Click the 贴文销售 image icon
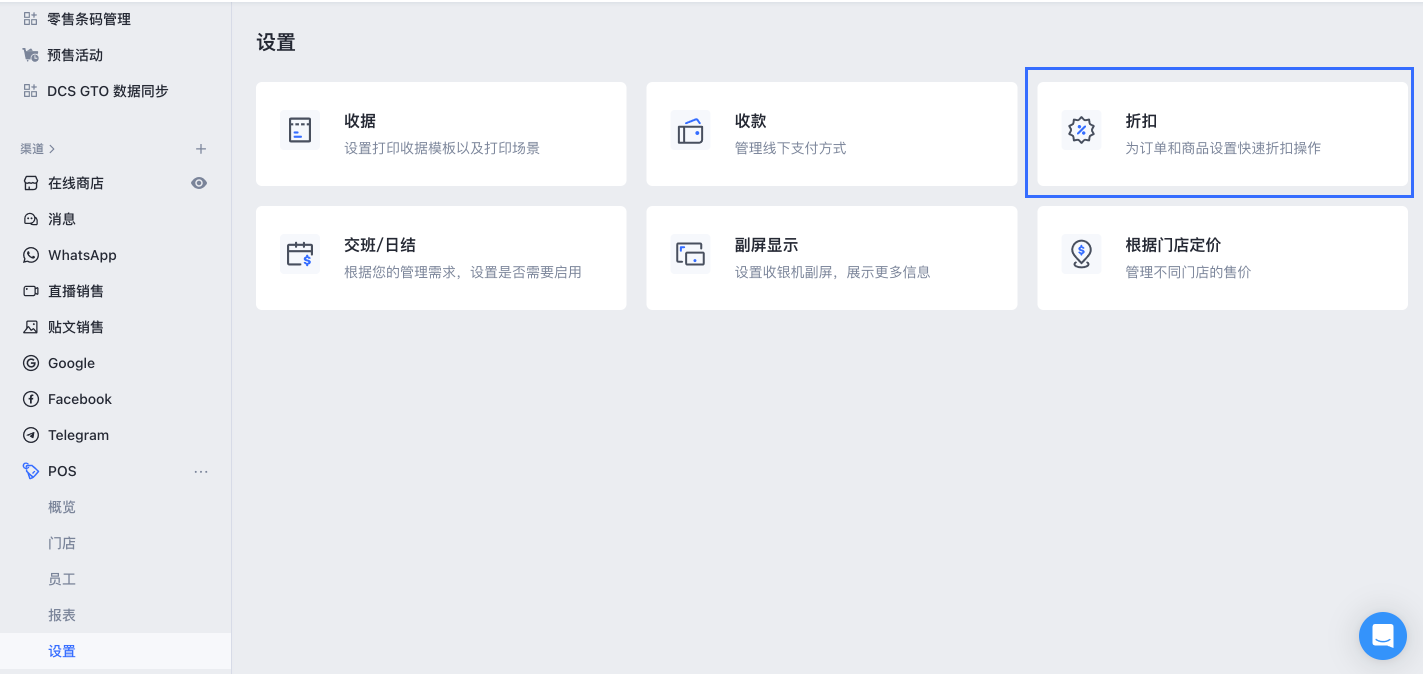Image resolution: width=1423 pixels, height=674 pixels. point(30,327)
